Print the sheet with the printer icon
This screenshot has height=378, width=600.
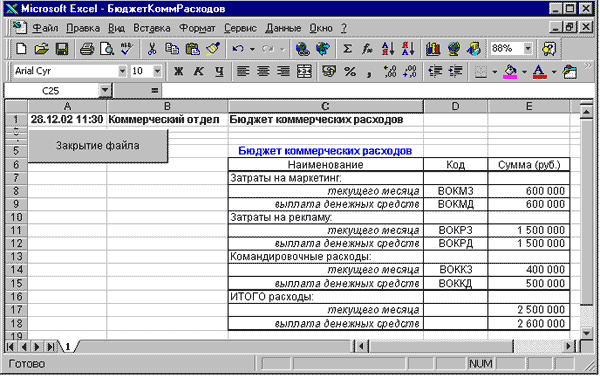coord(87,49)
